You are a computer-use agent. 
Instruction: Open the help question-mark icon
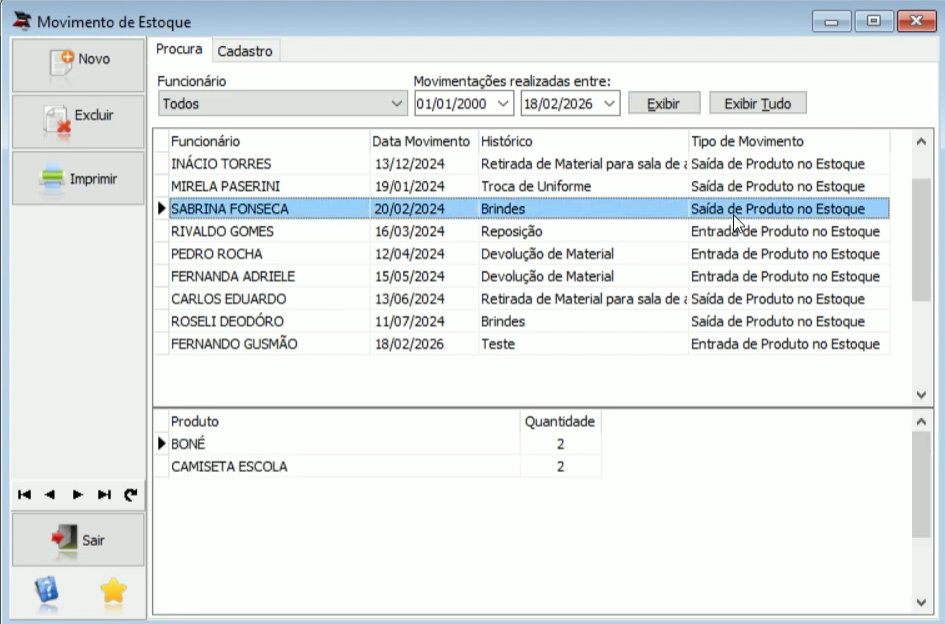[46, 590]
